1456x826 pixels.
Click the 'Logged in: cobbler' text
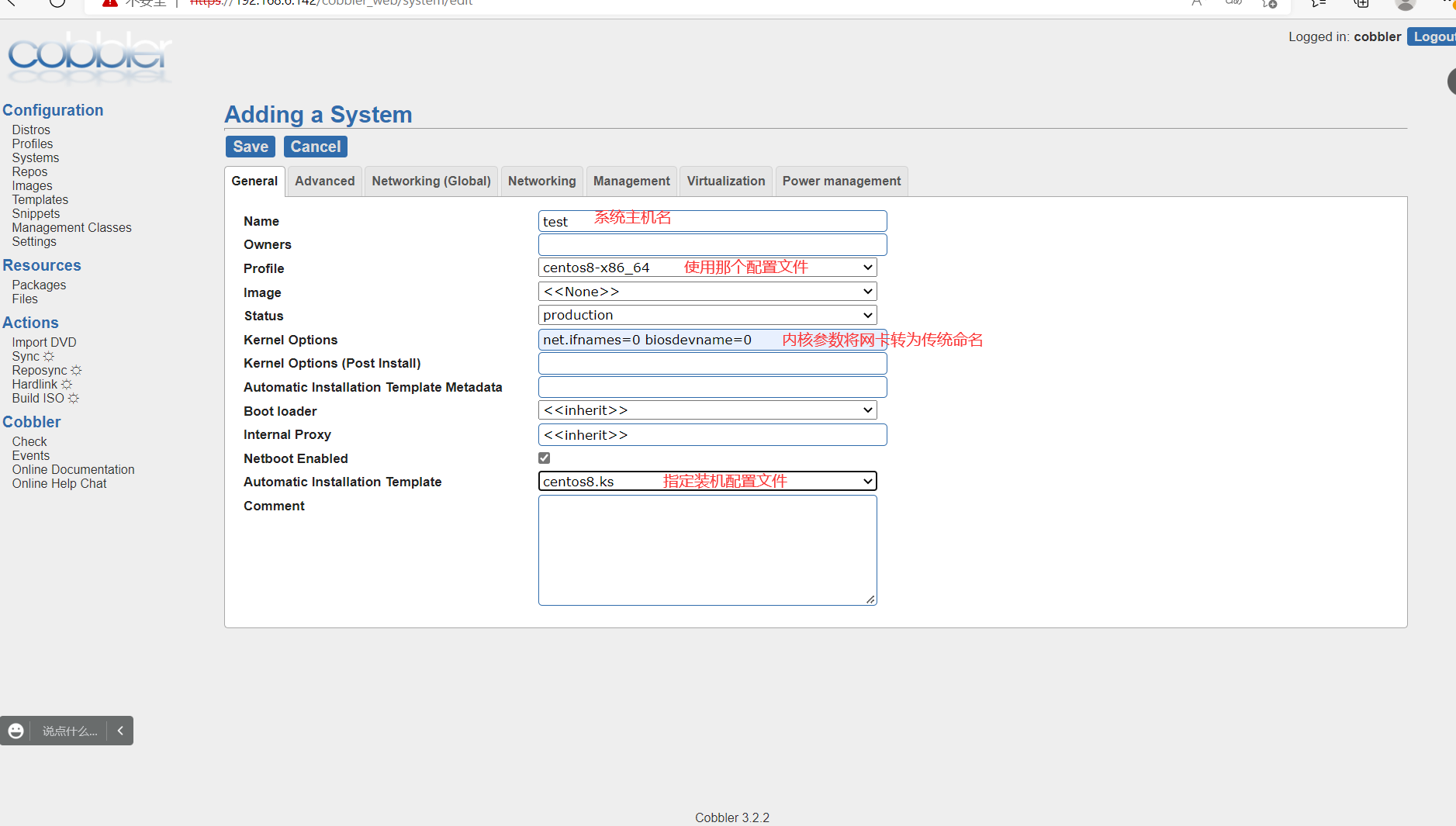[1345, 36]
